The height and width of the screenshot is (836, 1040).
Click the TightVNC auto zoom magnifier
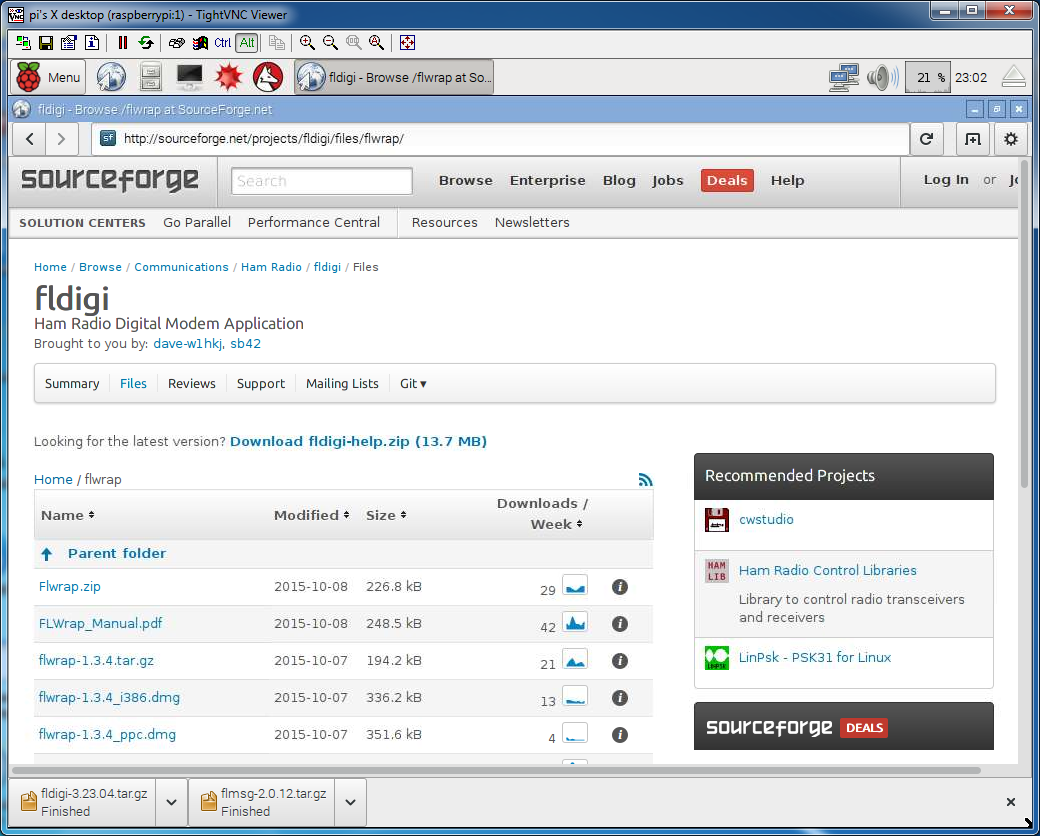[x=377, y=43]
